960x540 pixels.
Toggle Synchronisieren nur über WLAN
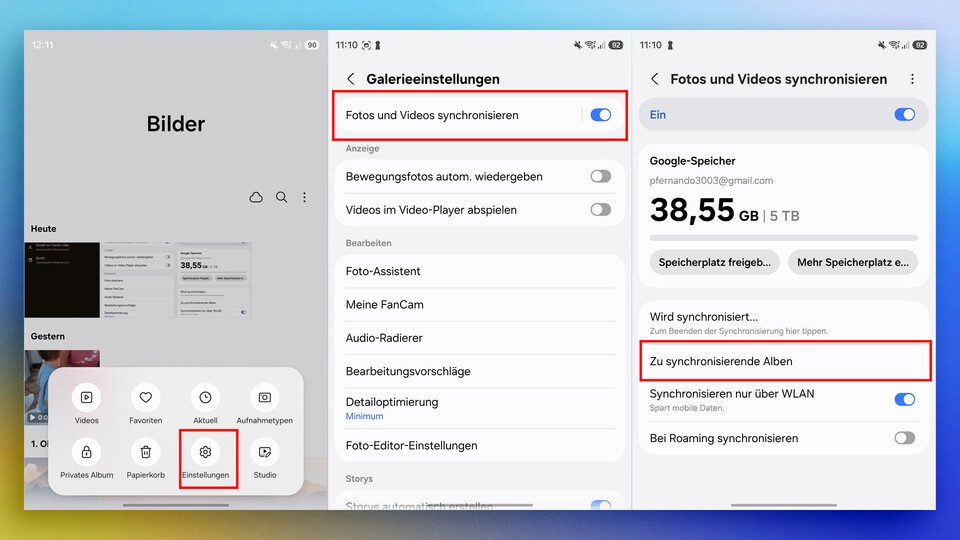904,399
